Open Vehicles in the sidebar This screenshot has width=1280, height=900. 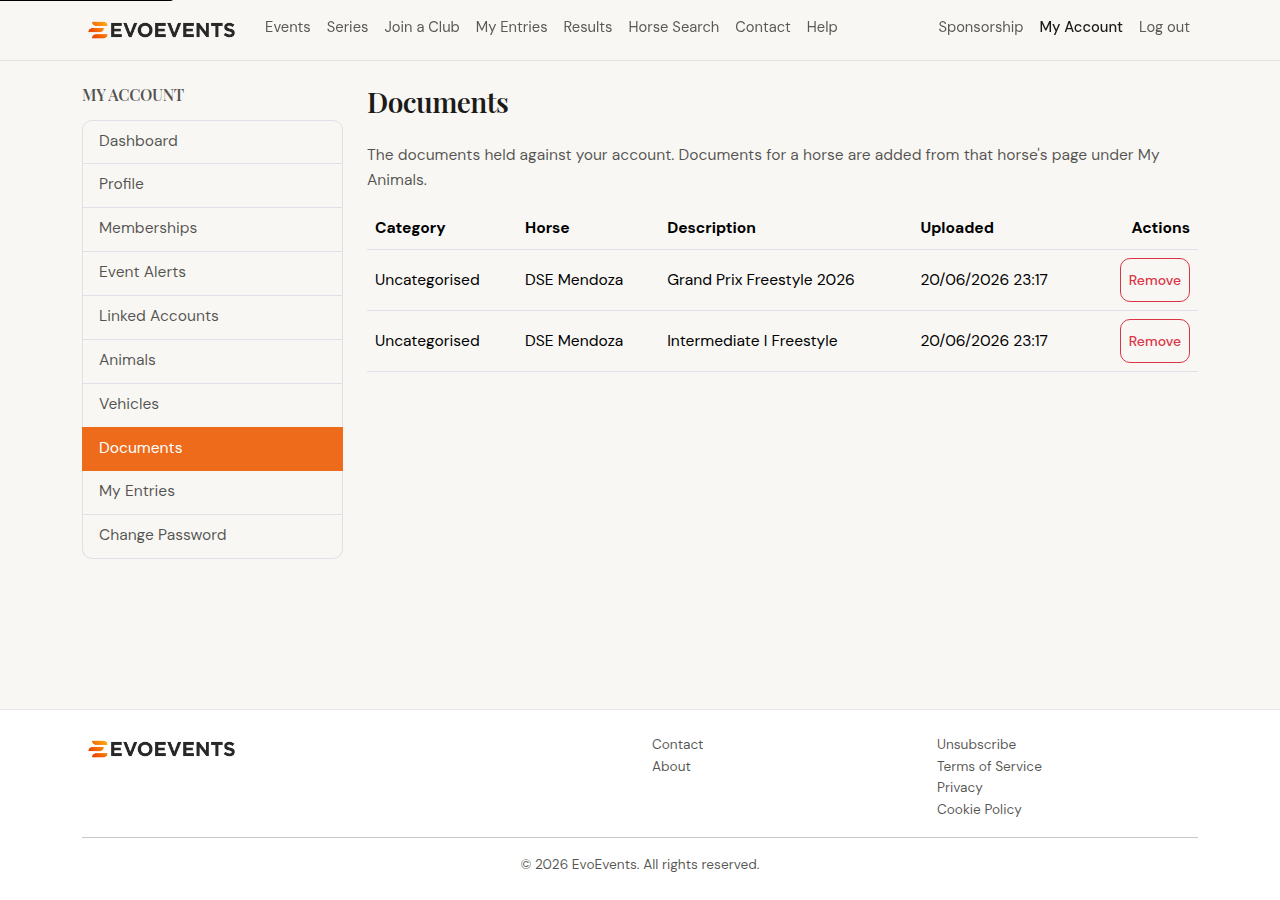point(212,405)
